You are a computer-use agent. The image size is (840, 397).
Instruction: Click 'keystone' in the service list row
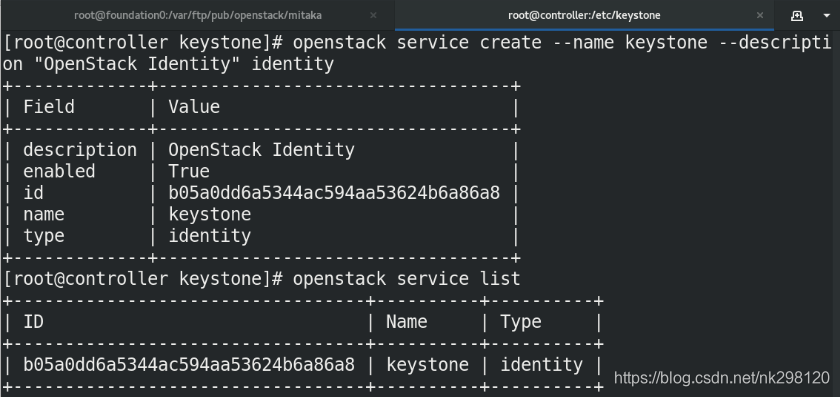428,364
